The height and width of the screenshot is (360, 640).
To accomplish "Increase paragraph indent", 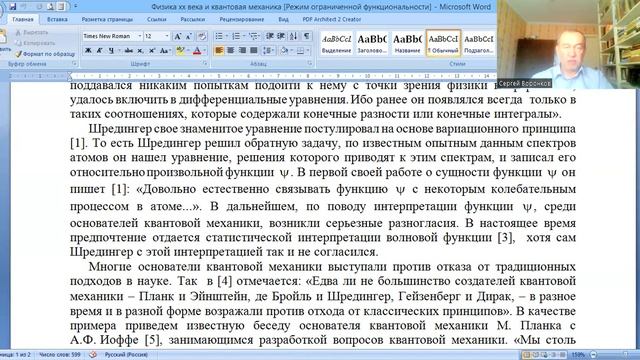I will click(x=281, y=37).
